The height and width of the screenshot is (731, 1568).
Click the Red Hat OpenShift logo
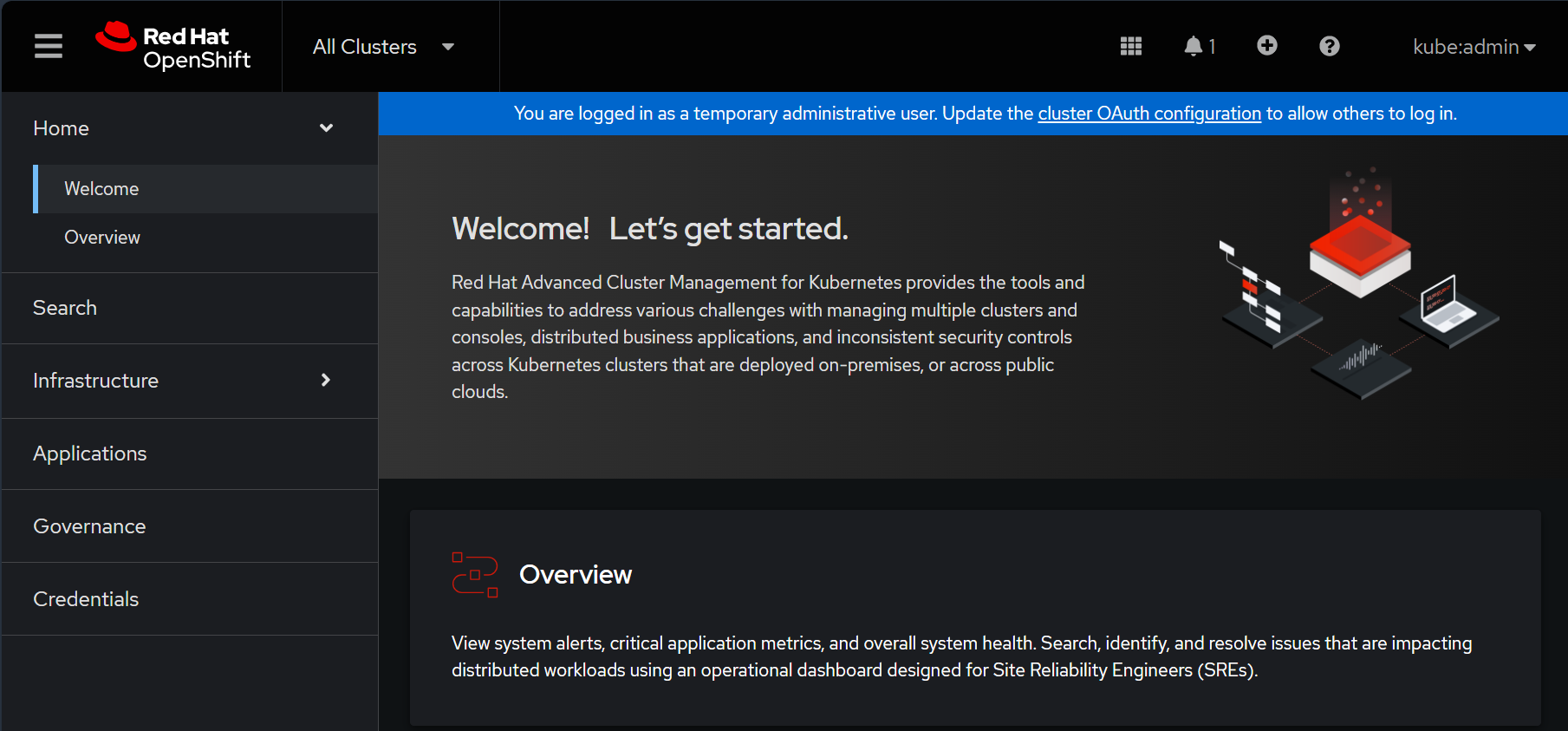click(x=173, y=46)
